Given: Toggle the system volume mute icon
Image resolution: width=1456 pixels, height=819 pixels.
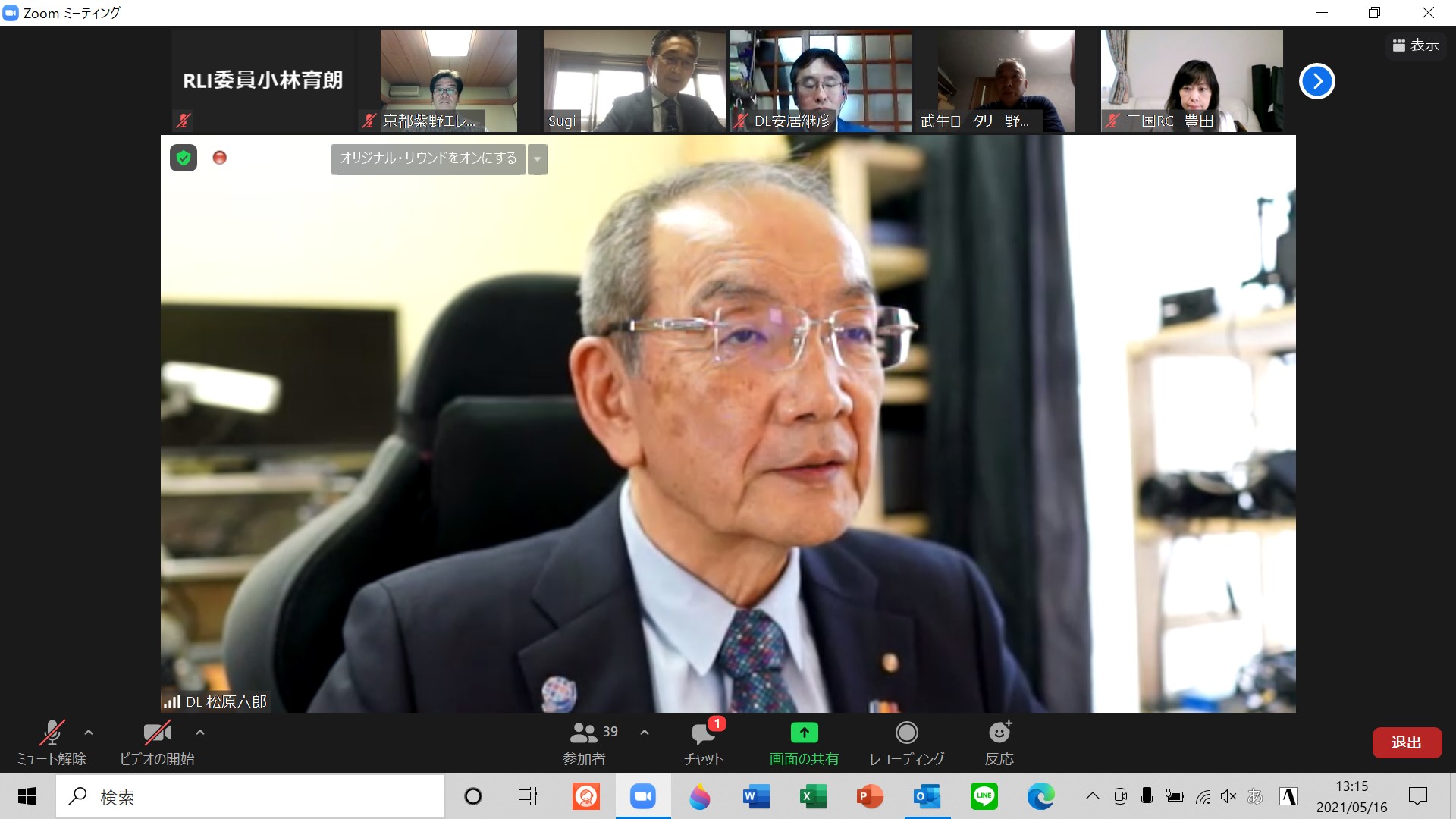Looking at the screenshot, I should tap(1228, 796).
